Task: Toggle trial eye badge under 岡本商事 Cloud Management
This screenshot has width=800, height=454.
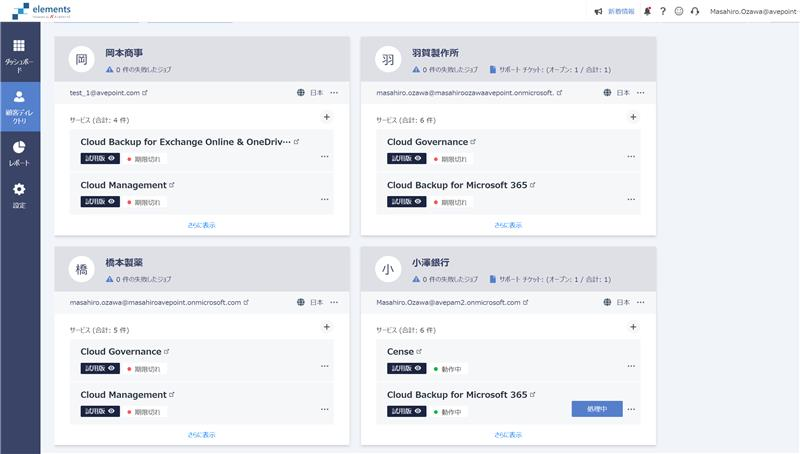Action: point(100,202)
